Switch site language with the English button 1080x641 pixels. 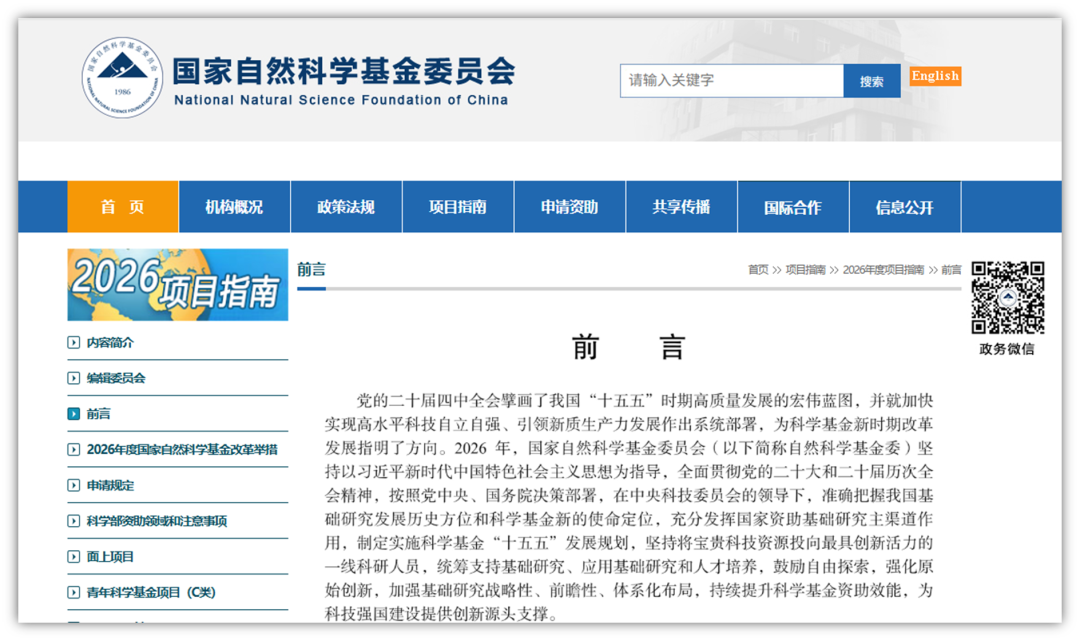tap(935, 75)
